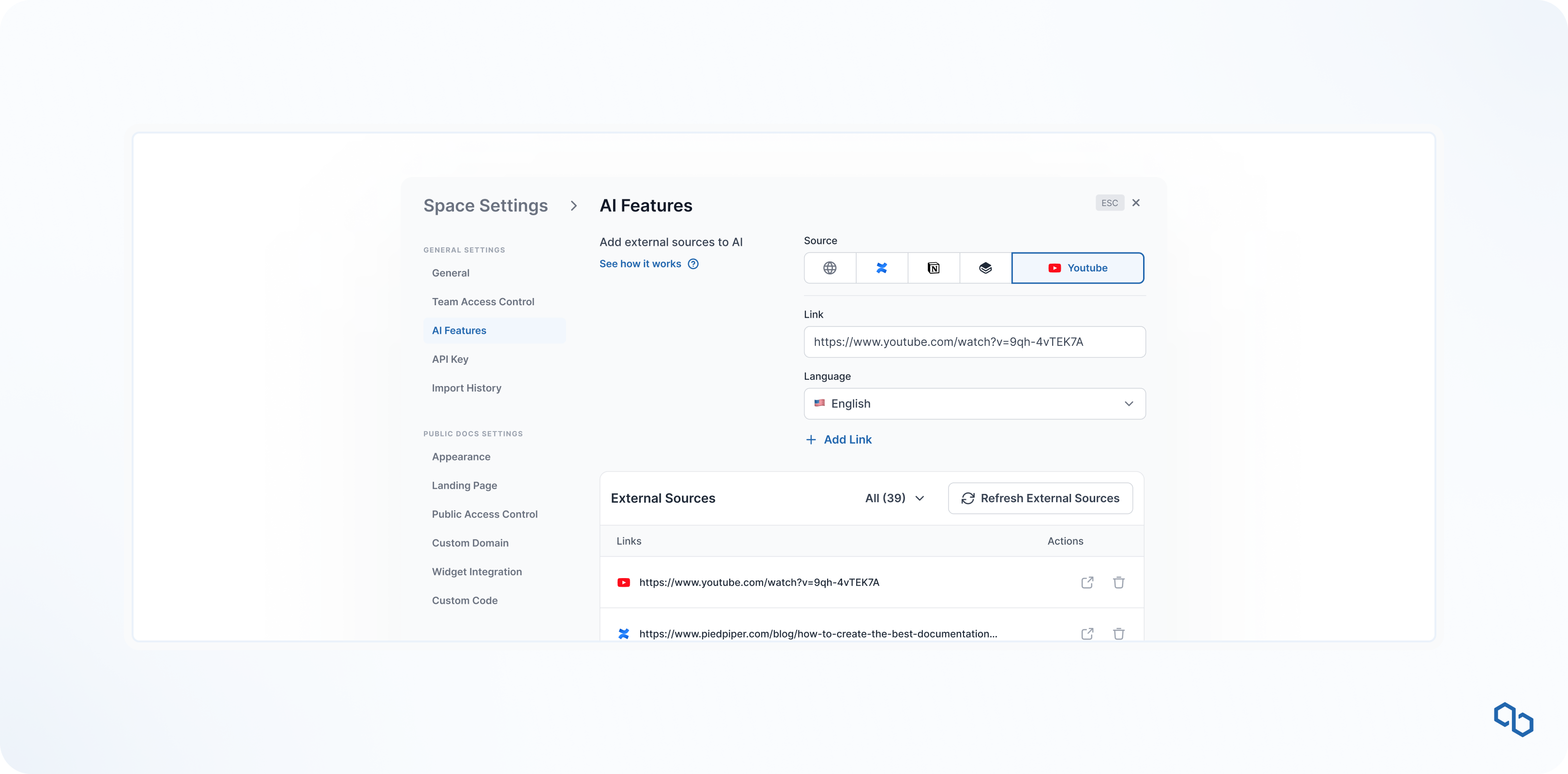1568x774 pixels.
Task: Focus the YouTube Link input field
Action: pyautogui.click(x=975, y=342)
